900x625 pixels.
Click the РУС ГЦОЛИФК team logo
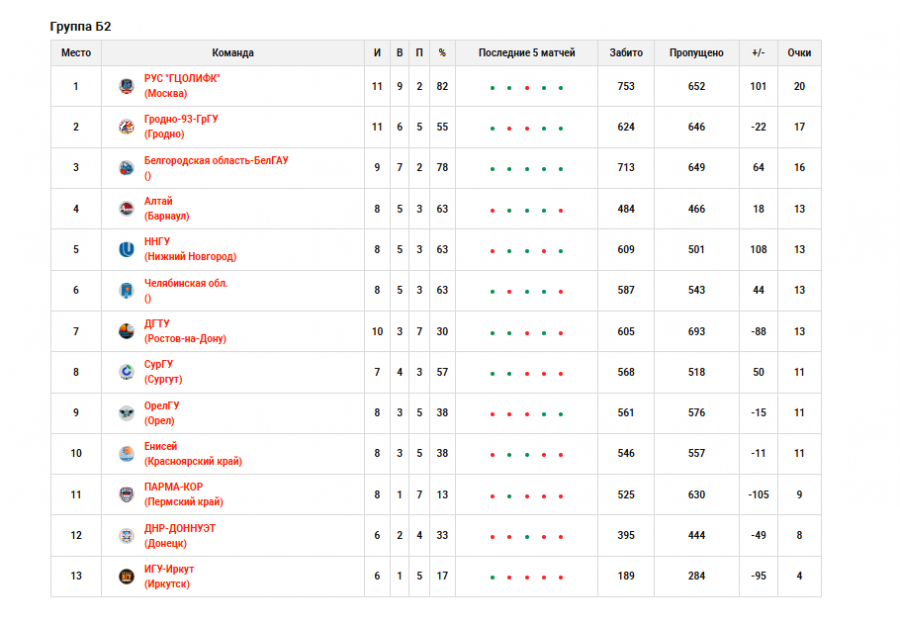click(x=126, y=86)
